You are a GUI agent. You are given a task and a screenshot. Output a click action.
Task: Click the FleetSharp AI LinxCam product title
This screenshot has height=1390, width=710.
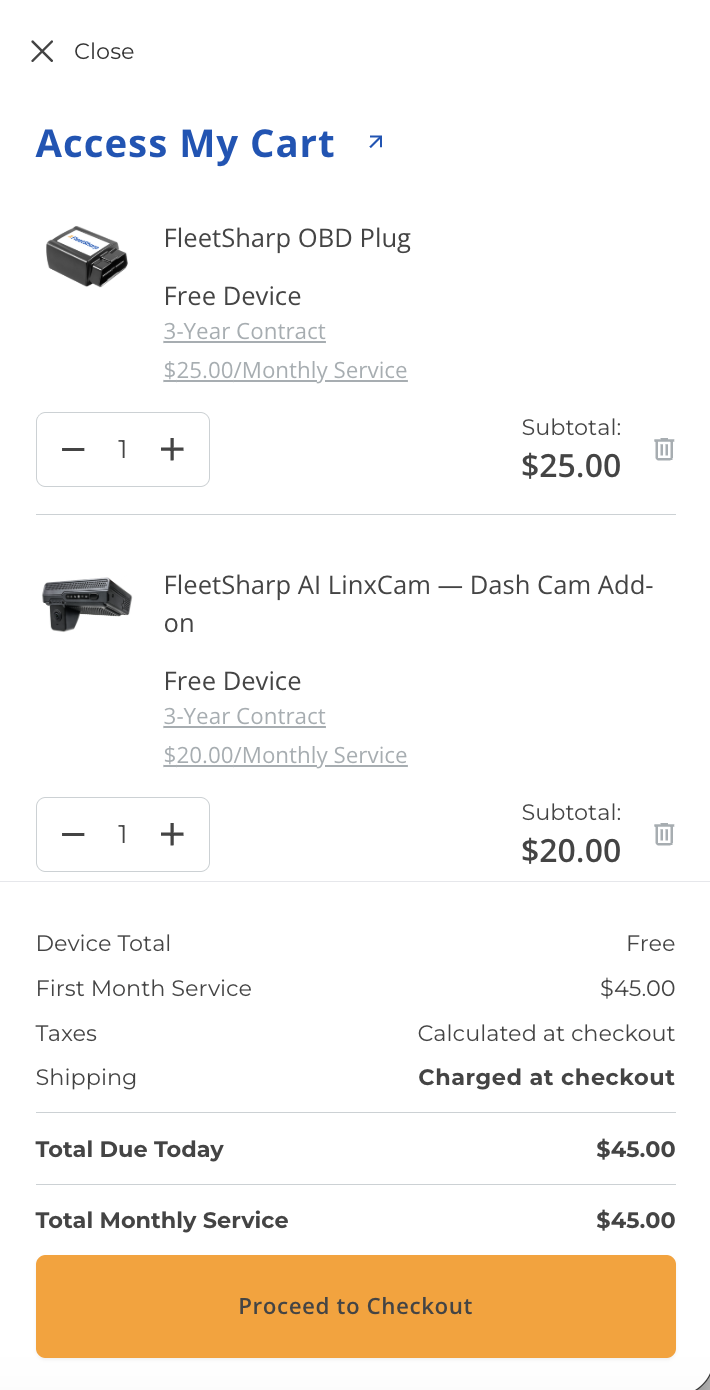pyautogui.click(x=408, y=603)
